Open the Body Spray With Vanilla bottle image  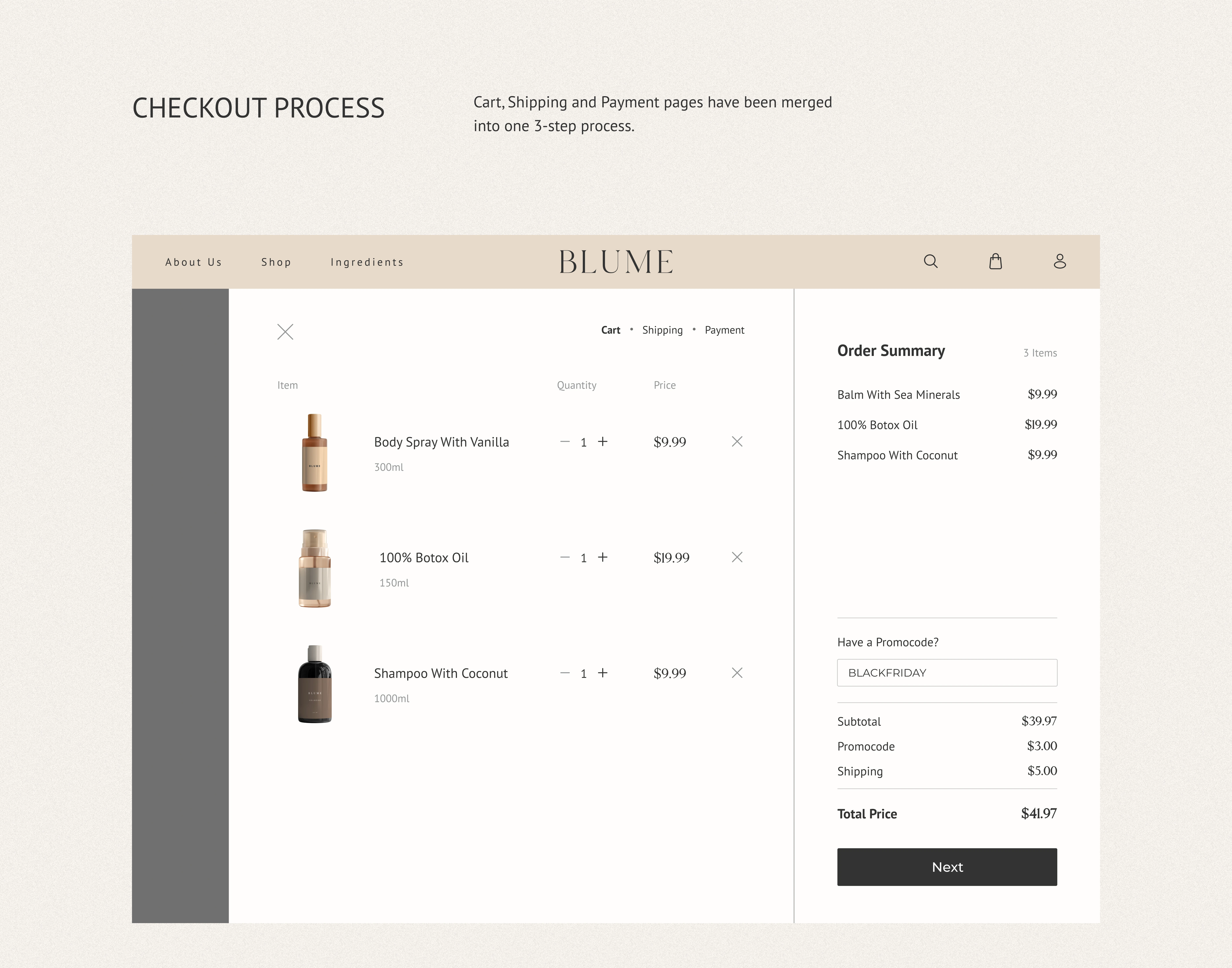click(315, 452)
